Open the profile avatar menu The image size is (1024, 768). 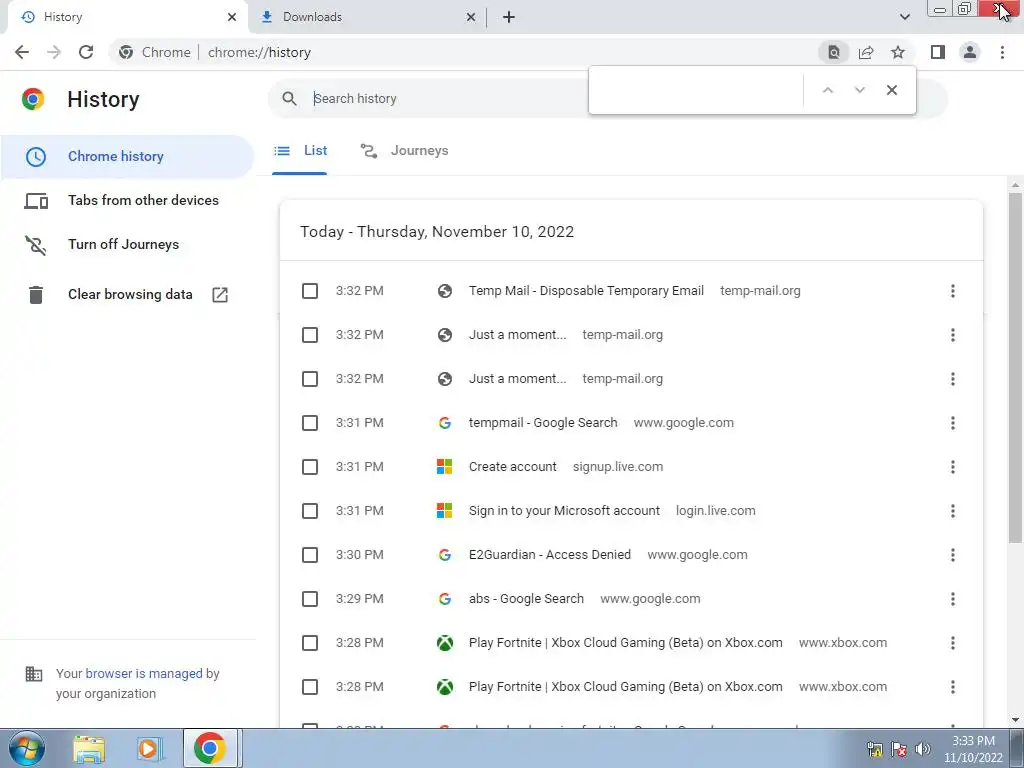point(970,52)
